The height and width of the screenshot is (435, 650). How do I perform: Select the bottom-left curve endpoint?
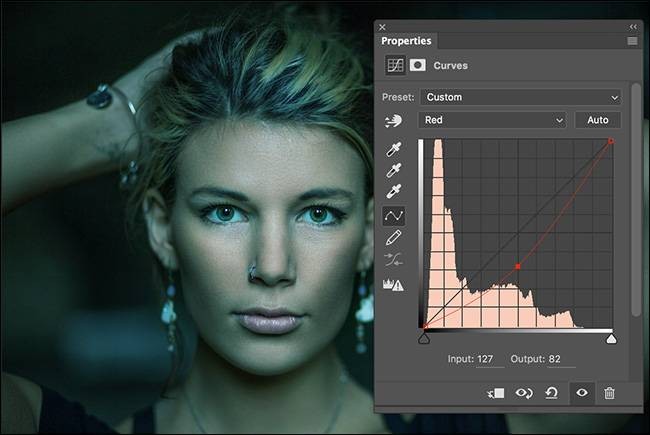point(424,327)
